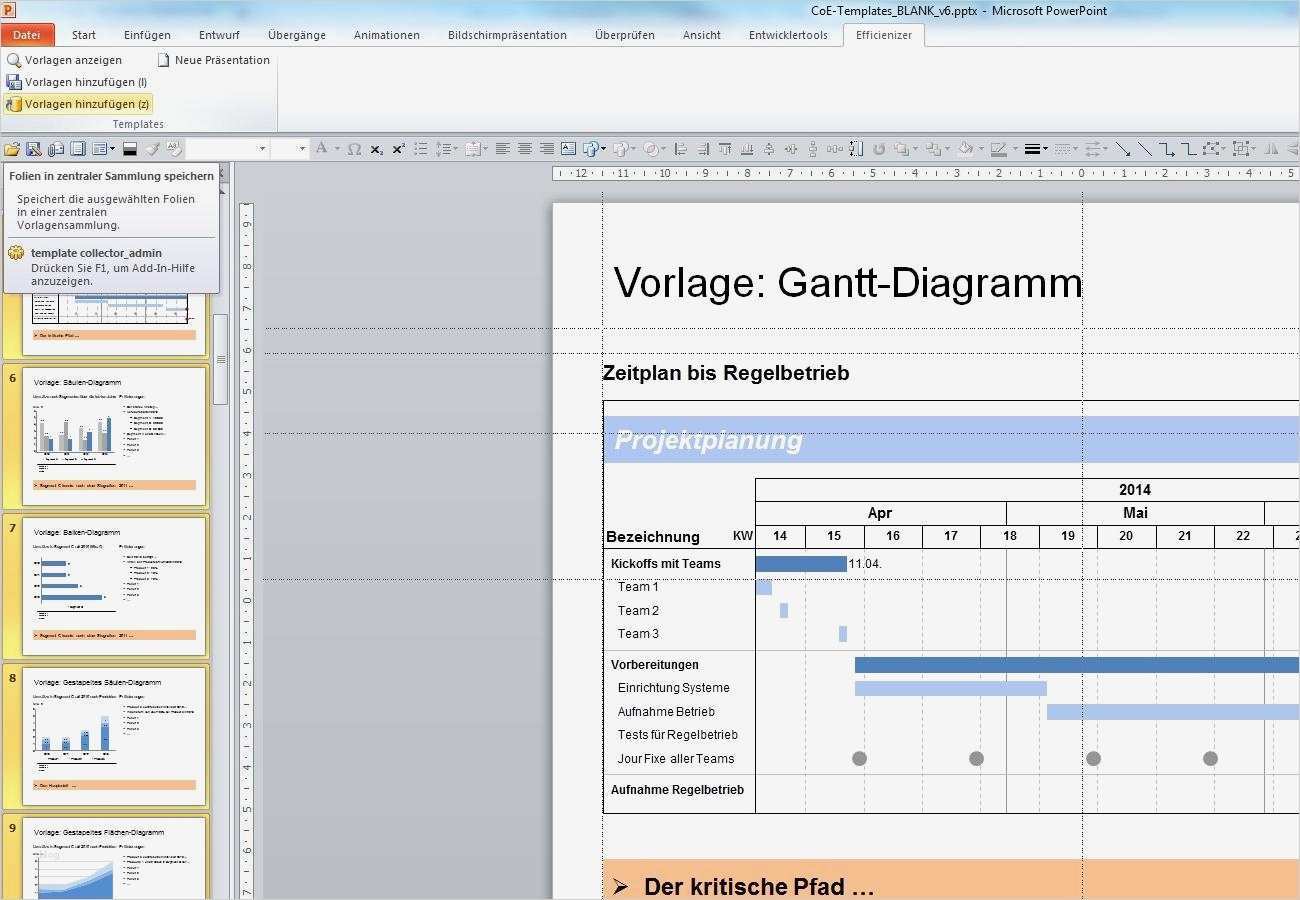Click Vorlagen anzeigen button
Image resolution: width=1300 pixels, height=900 pixels.
(x=64, y=60)
